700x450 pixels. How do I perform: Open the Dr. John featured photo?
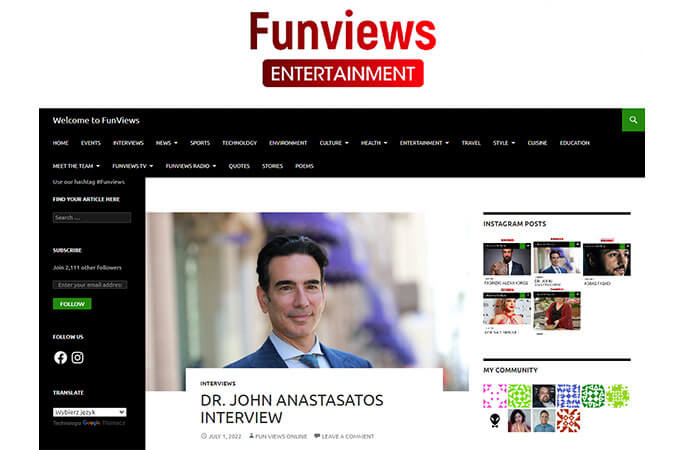point(307,290)
